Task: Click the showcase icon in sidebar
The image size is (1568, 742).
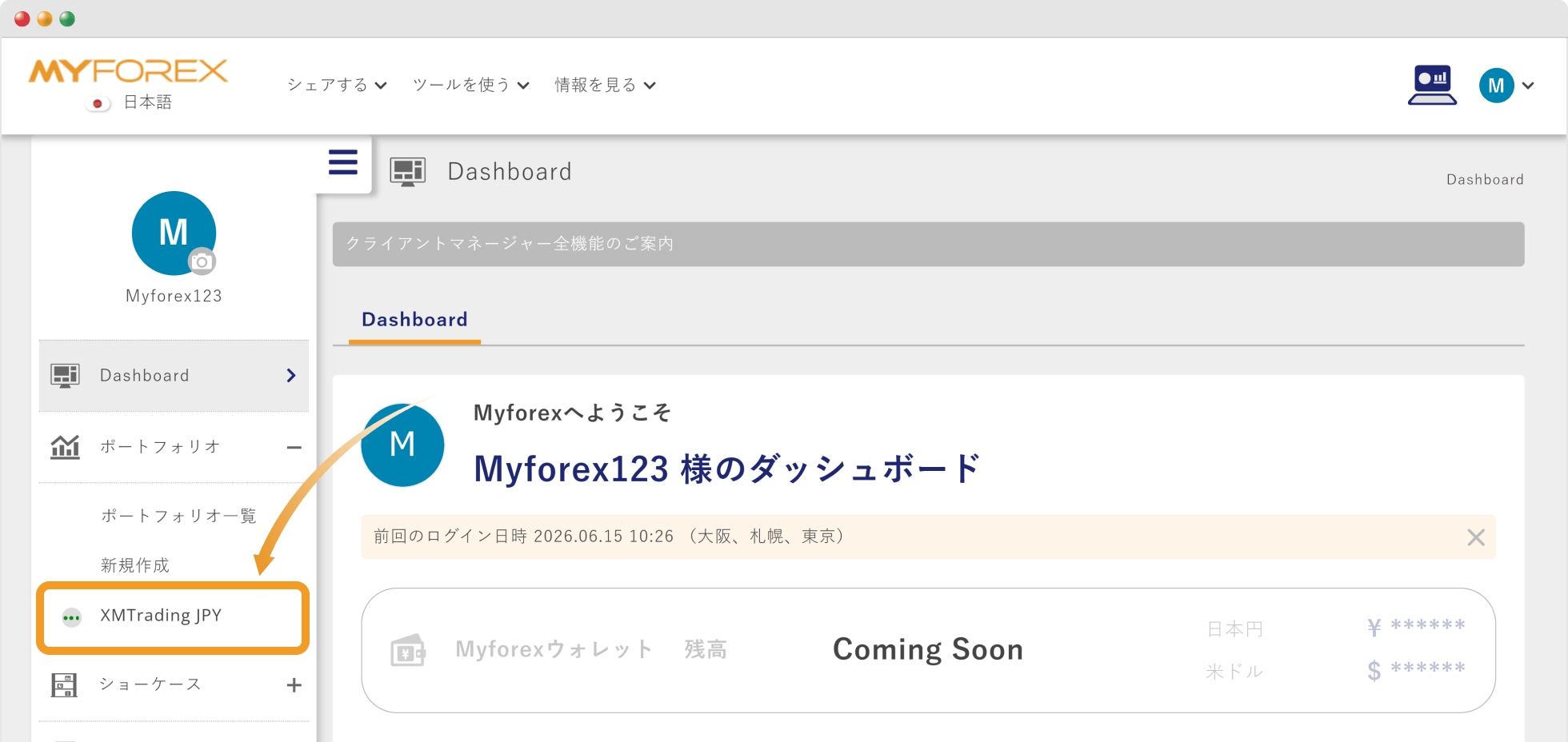Action: 64,685
